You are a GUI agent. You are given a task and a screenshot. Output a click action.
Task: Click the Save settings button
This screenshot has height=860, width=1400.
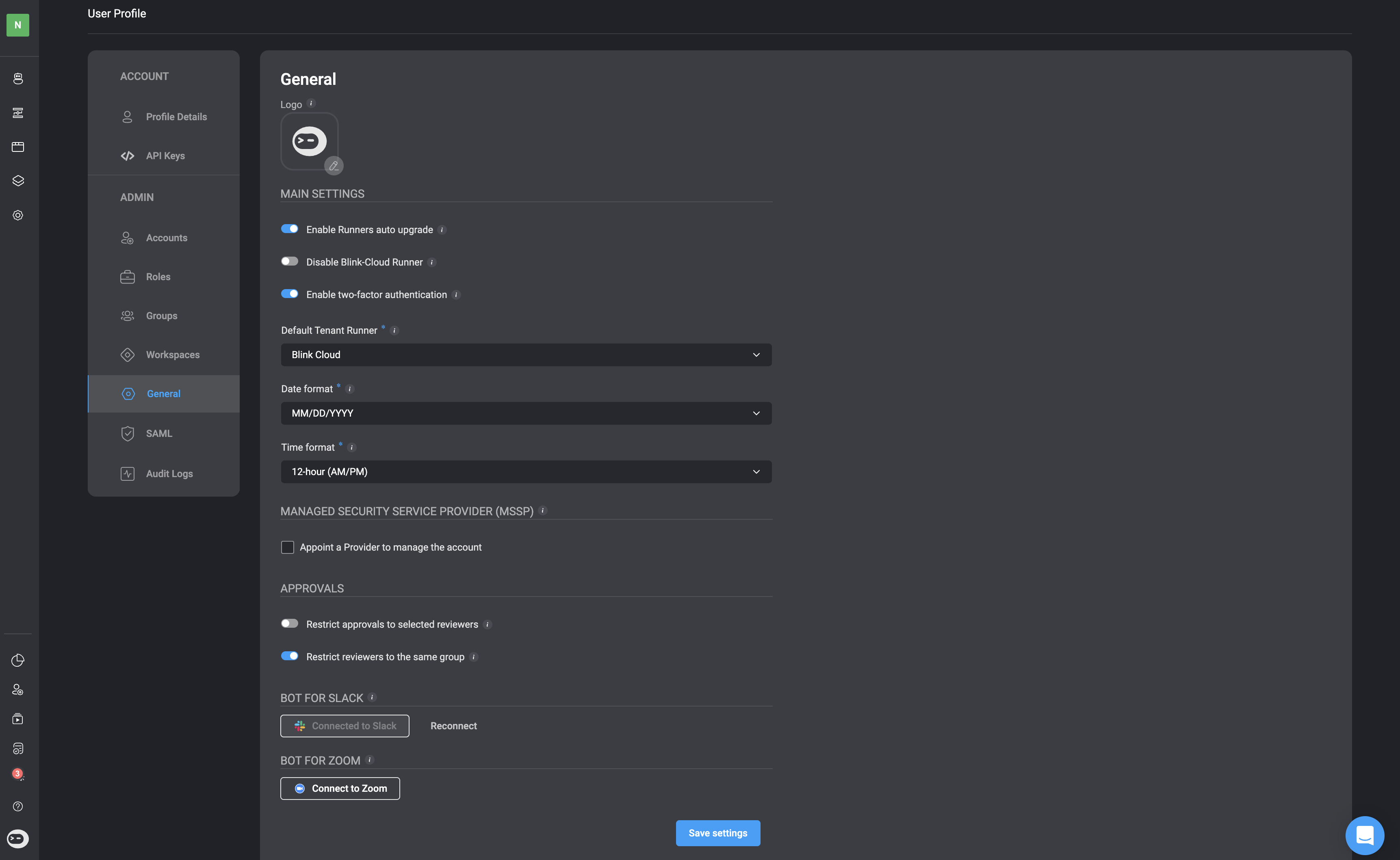(x=717, y=833)
